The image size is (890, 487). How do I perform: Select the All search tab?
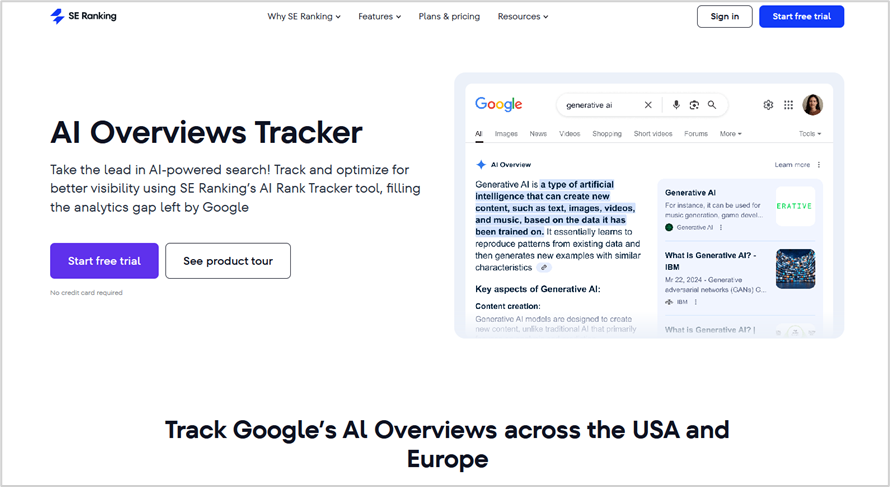[x=478, y=134]
